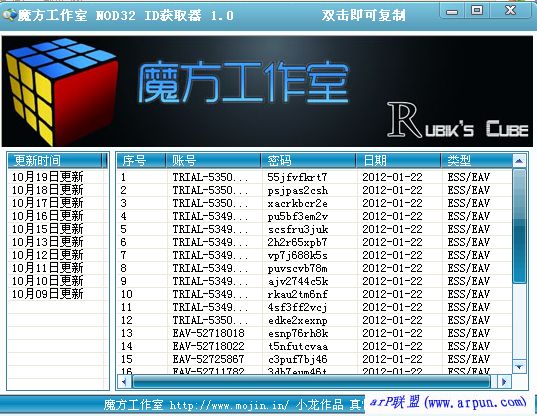Click TRIAL-5350 account in row 12
This screenshot has height=416, width=537.
click(x=210, y=320)
